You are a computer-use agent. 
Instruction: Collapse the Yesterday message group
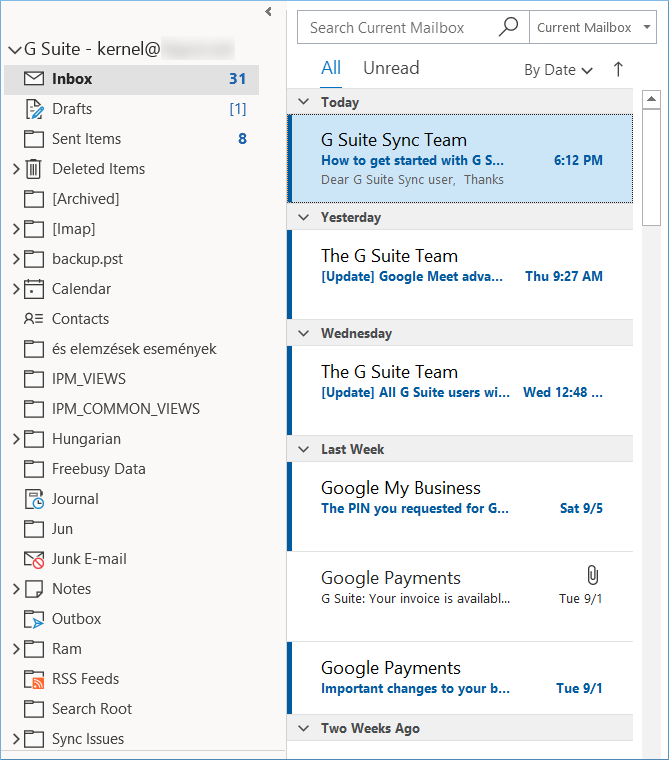[304, 217]
